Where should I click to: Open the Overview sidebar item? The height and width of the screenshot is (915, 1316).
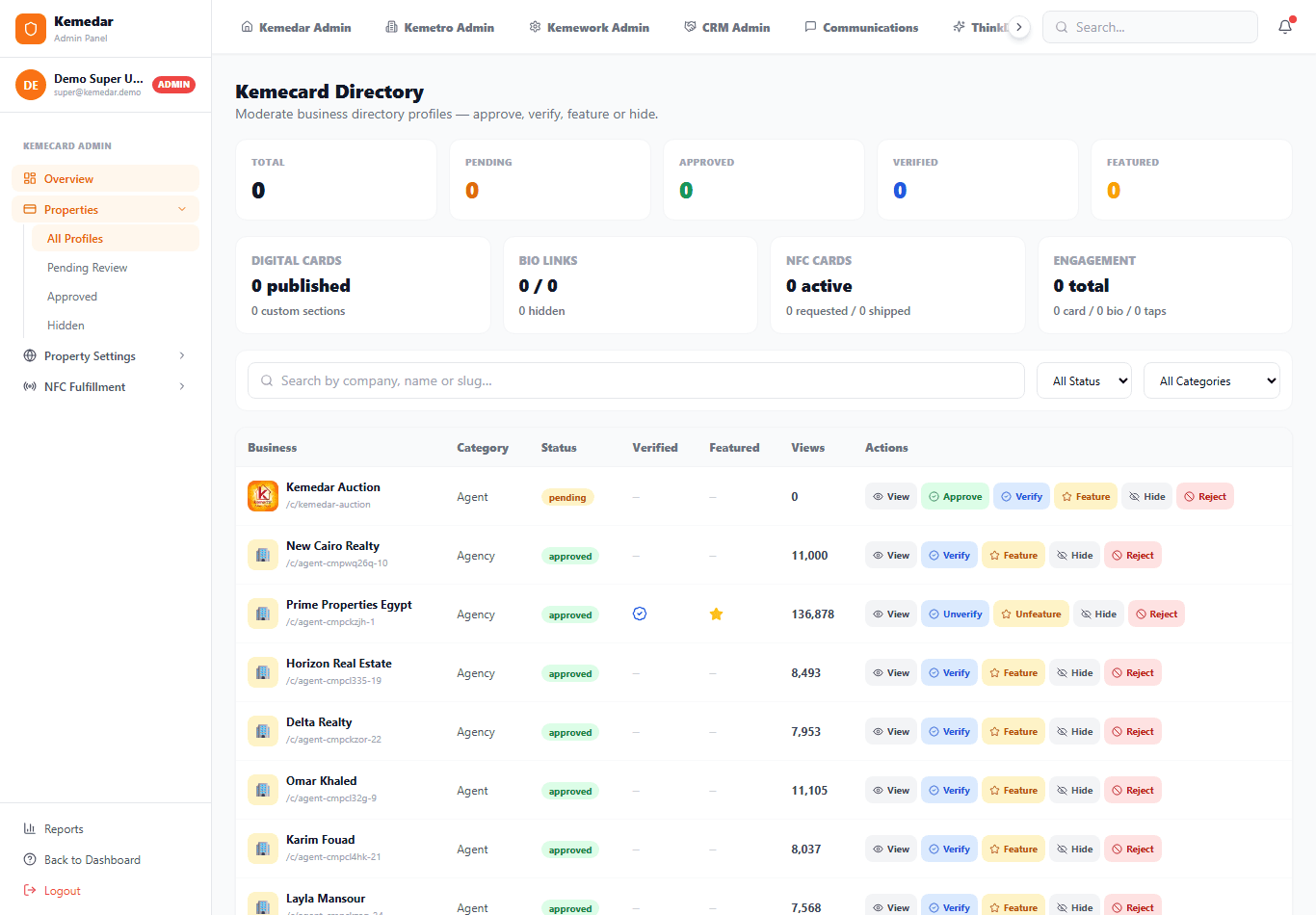pyautogui.click(x=105, y=178)
